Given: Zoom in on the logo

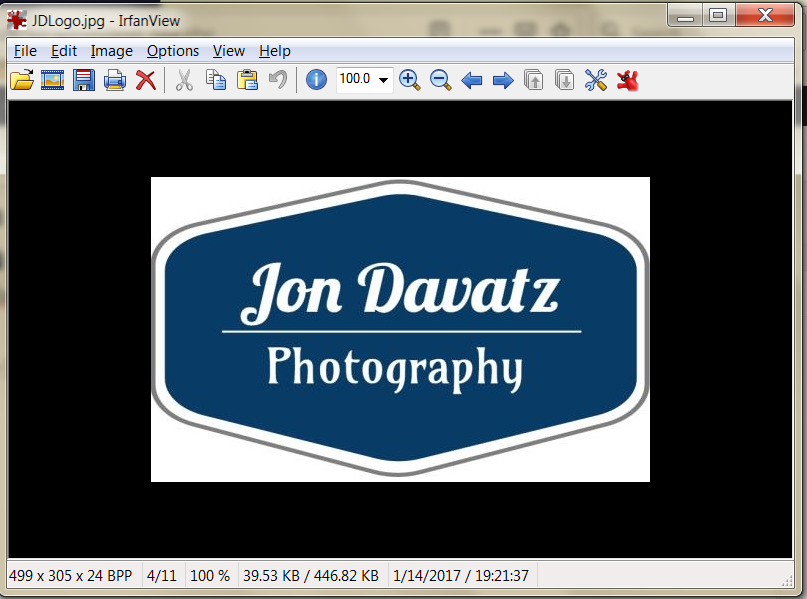Looking at the screenshot, I should coord(409,80).
